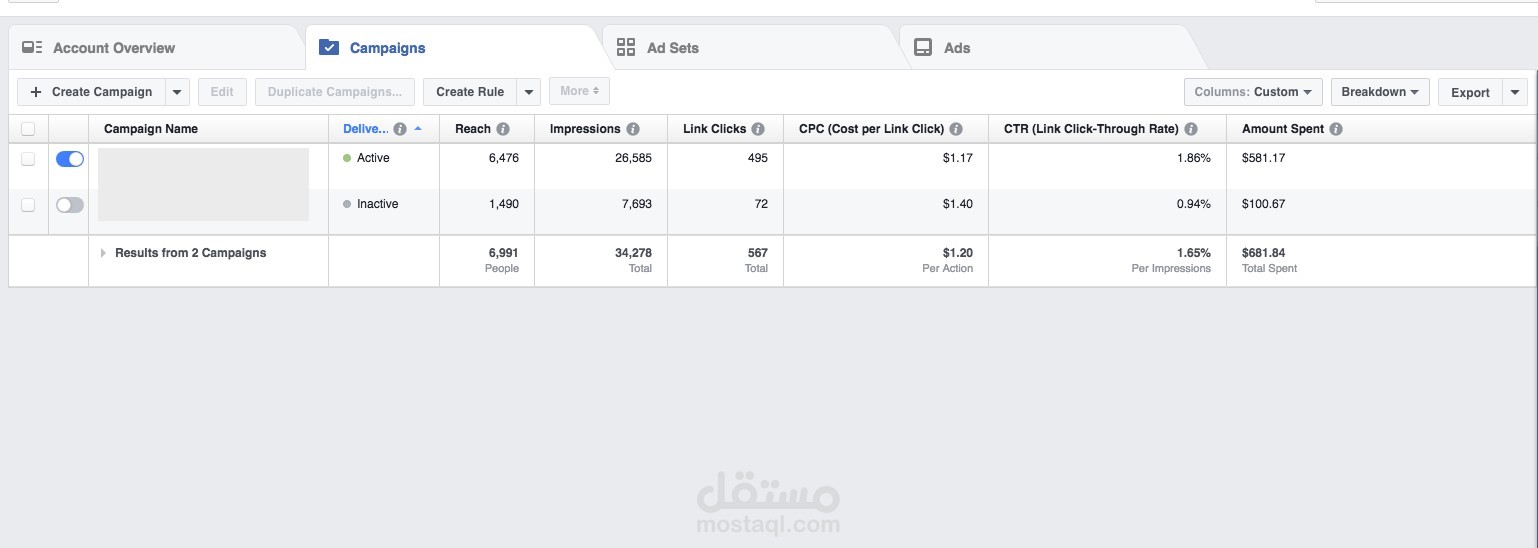Image resolution: width=1538 pixels, height=548 pixels.
Task: Click the CPC column info icon
Action: pos(956,129)
